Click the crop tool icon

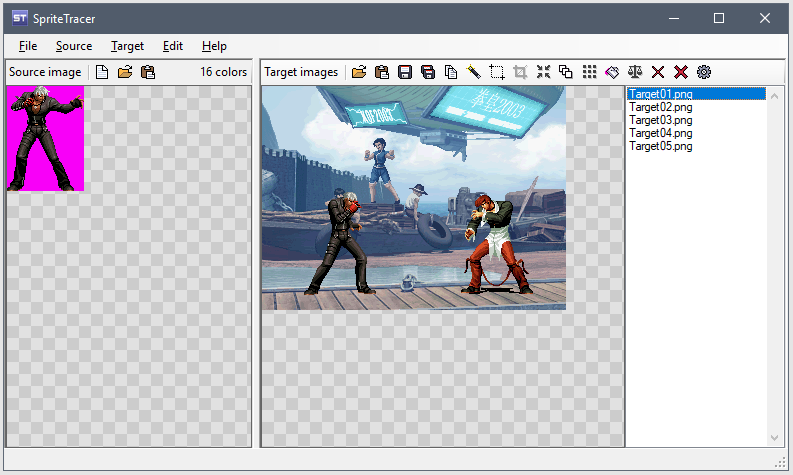point(520,72)
